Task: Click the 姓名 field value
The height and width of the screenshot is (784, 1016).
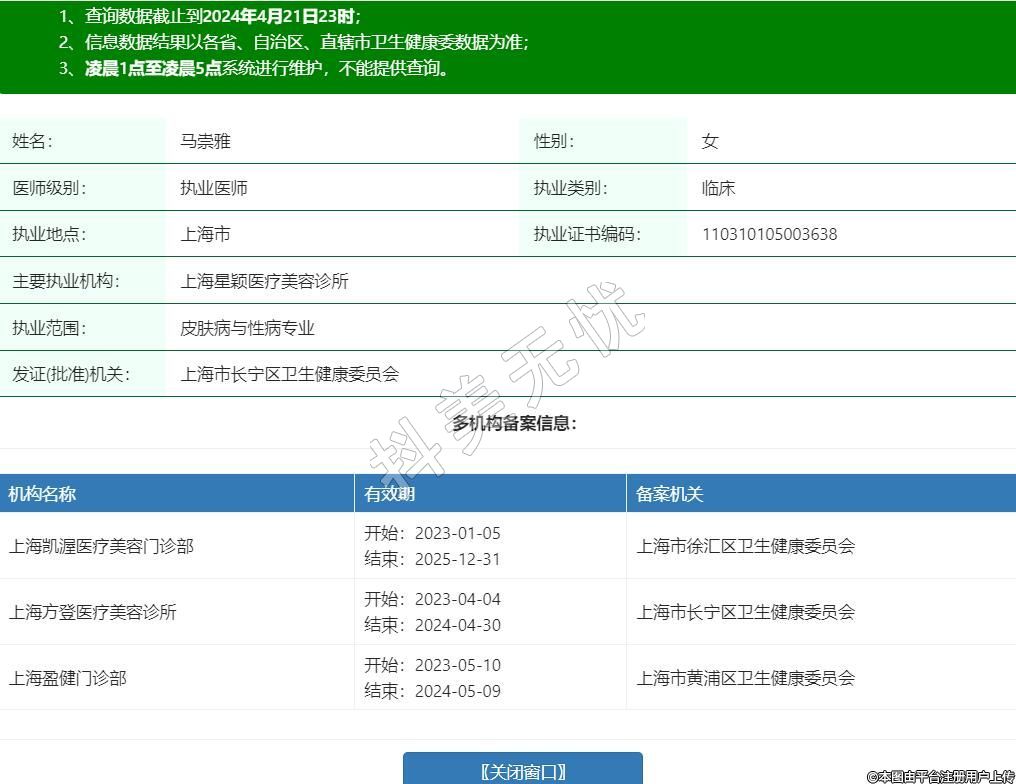Action: 205,142
